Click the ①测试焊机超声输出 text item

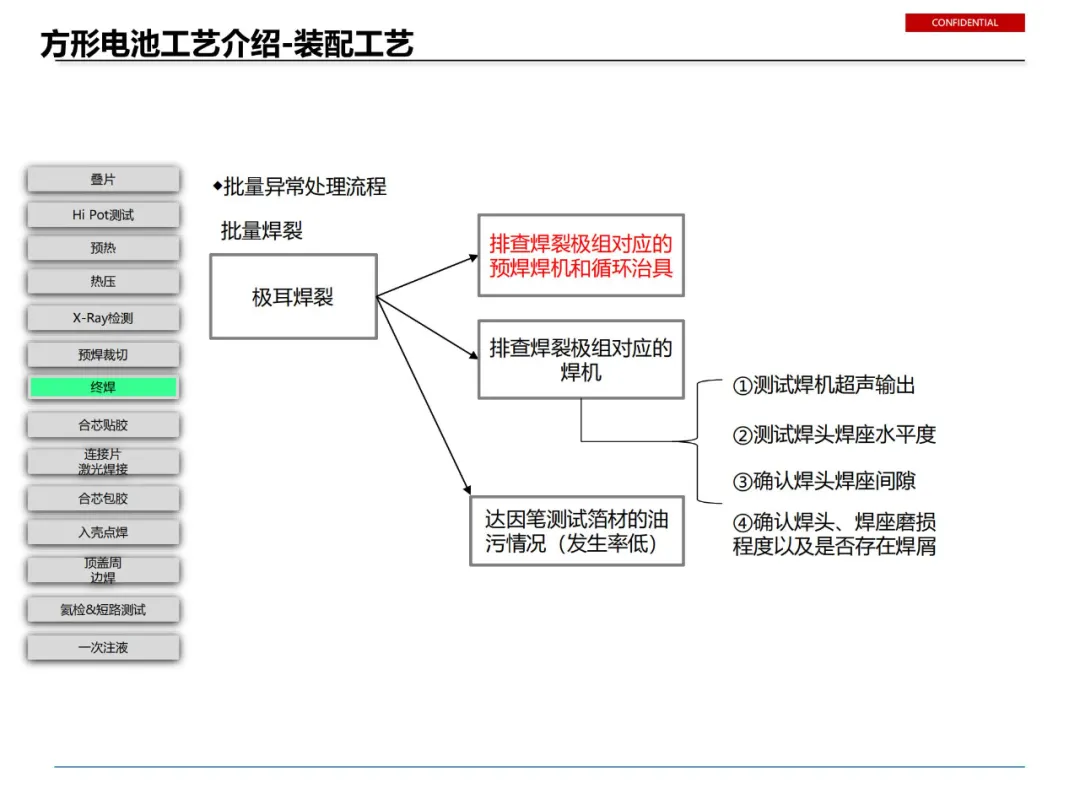tap(824, 385)
